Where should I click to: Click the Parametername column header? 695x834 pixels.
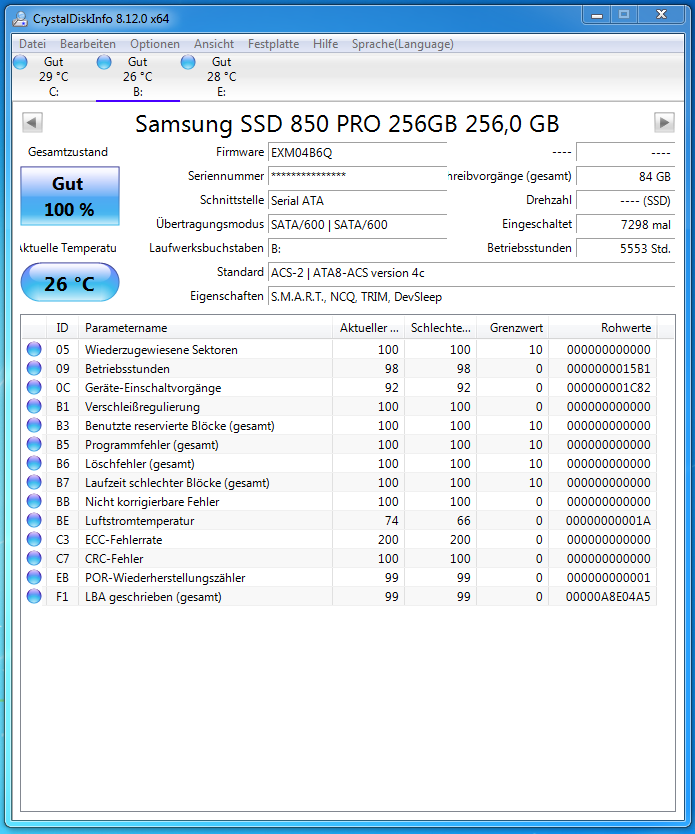205,328
